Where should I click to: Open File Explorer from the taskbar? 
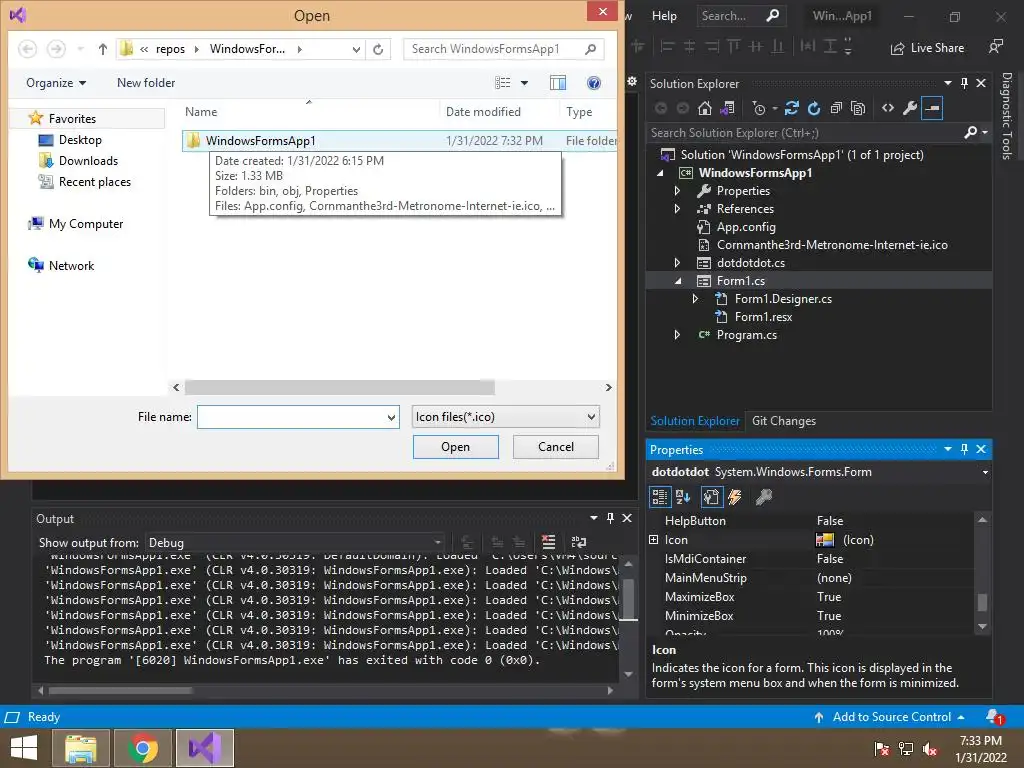[x=82, y=748]
